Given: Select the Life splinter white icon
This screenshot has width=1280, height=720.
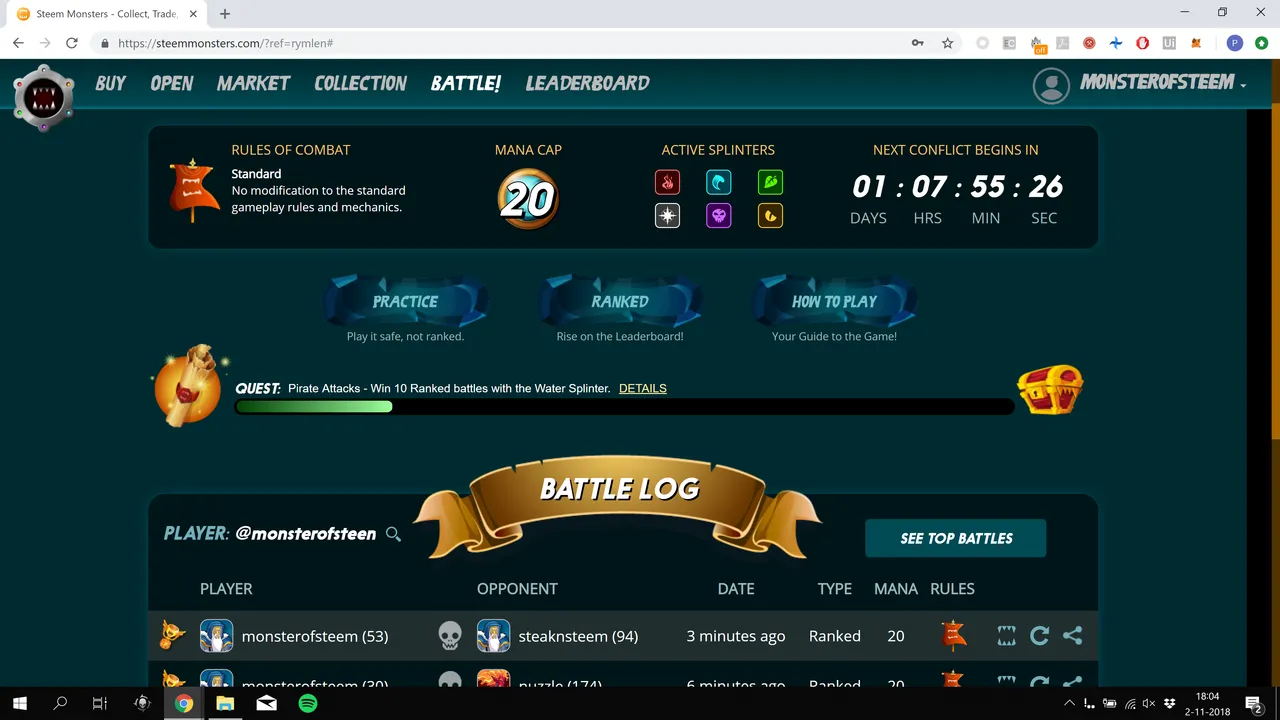Looking at the screenshot, I should click(x=667, y=215).
